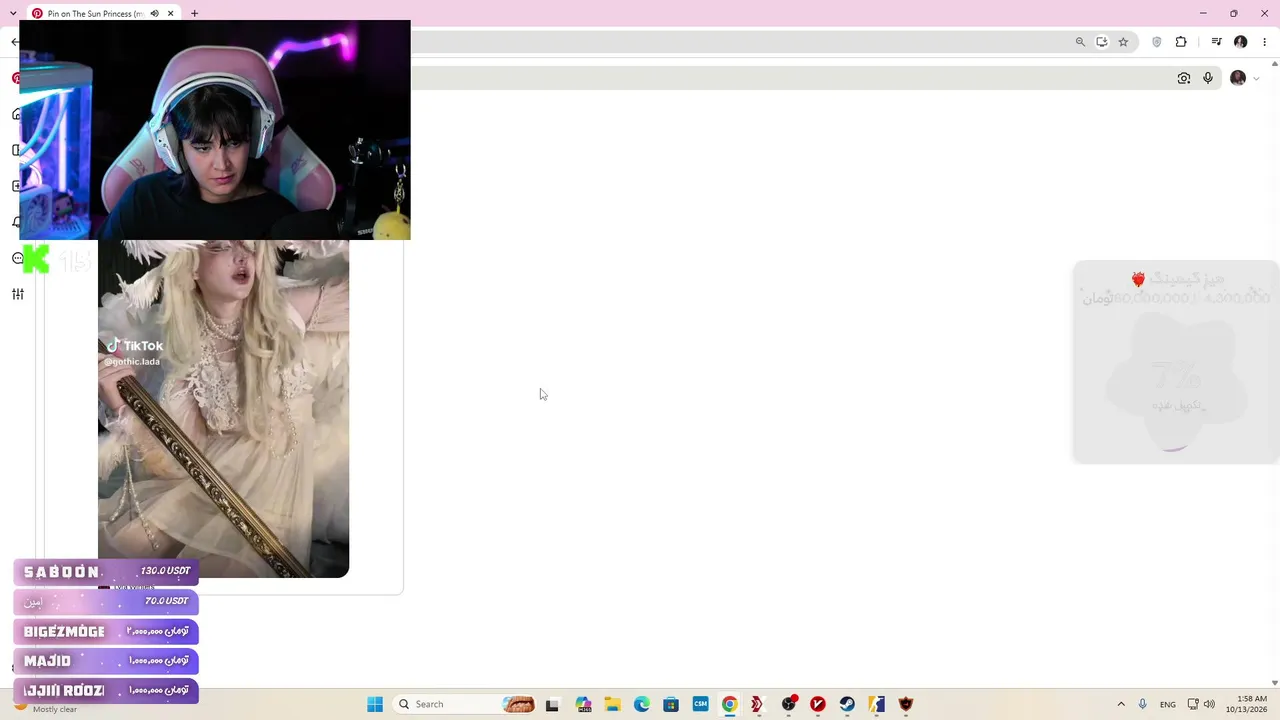Open the Windows Start menu
Viewport: 1280px width, 720px height.
pos(375,704)
